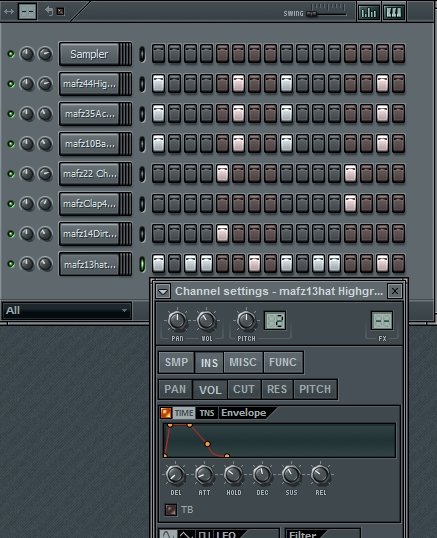Click the PAN knob in Channel settings

pos(177,320)
